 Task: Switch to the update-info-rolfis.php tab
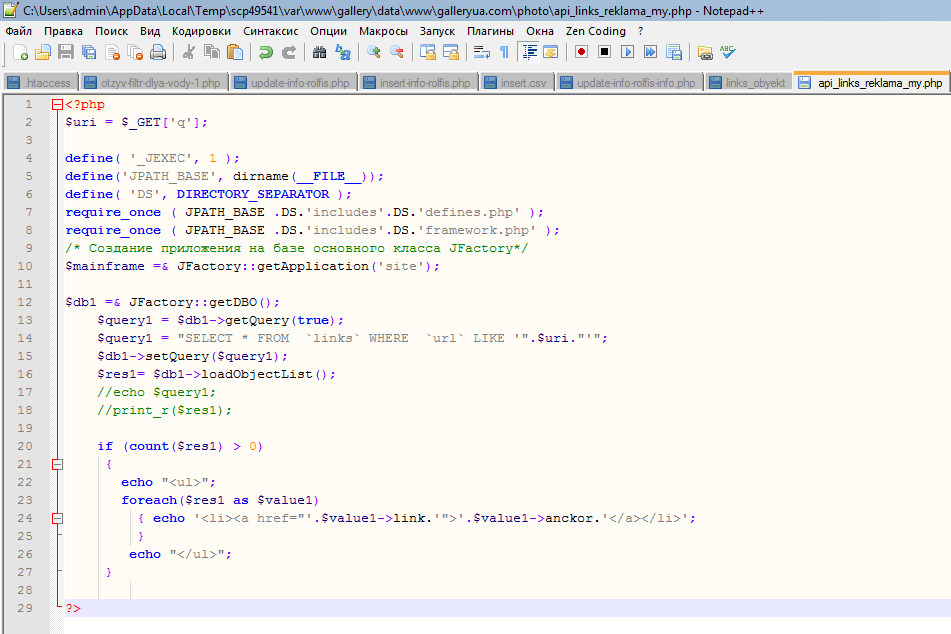coord(294,83)
